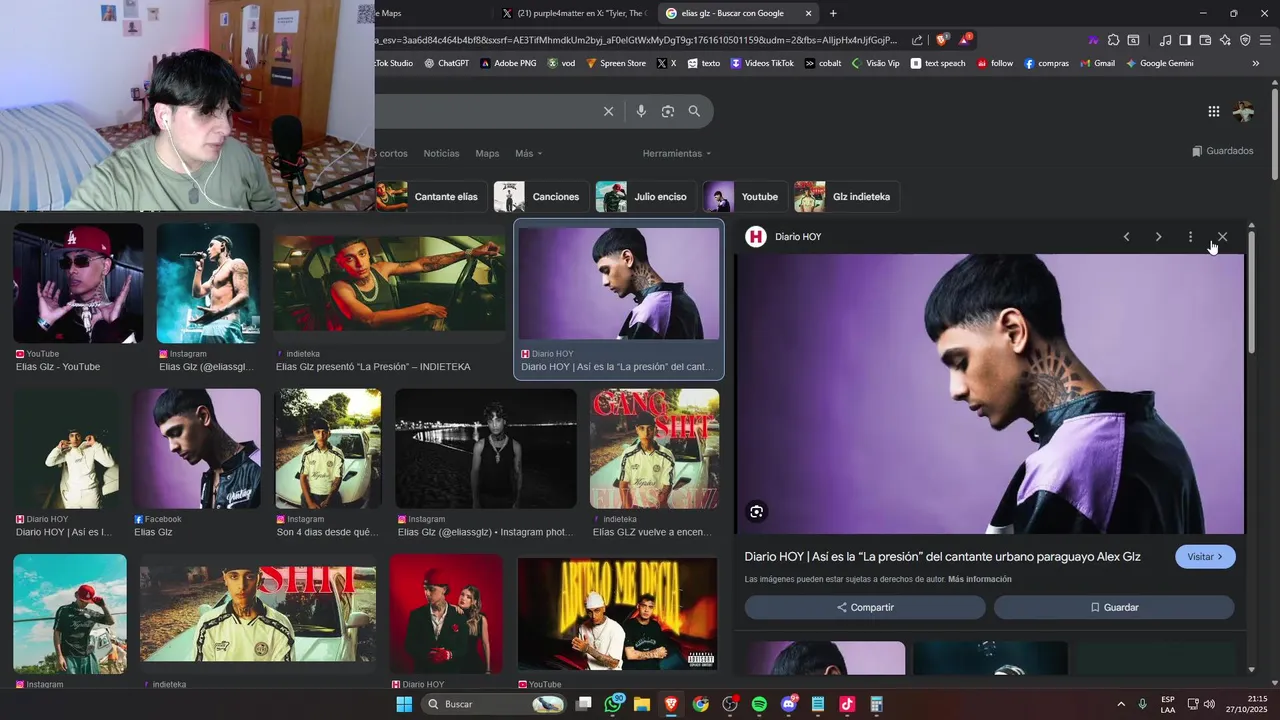Open Google Gemini bookmark

[1159, 63]
